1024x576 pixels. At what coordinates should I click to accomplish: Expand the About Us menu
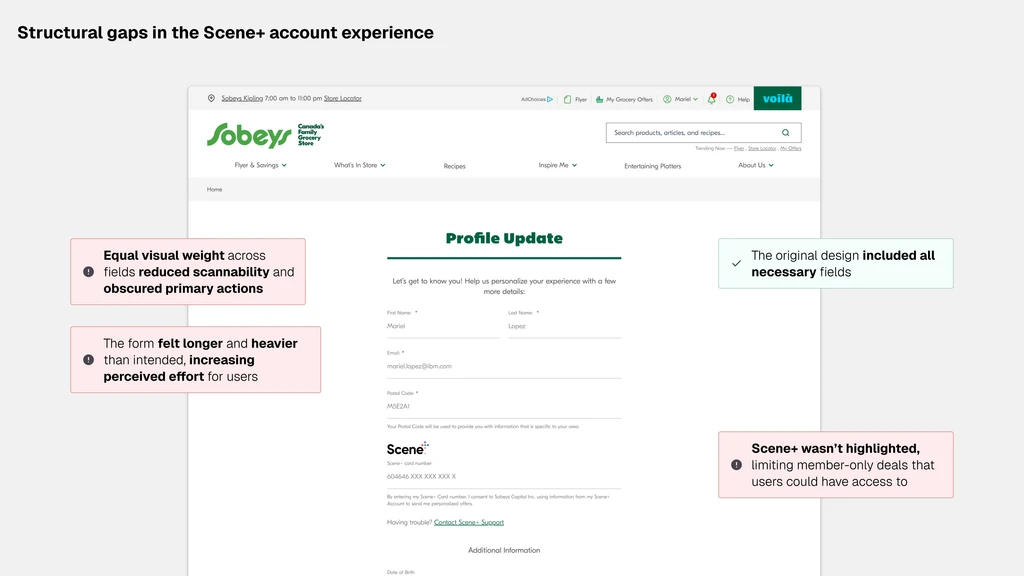click(x=754, y=165)
